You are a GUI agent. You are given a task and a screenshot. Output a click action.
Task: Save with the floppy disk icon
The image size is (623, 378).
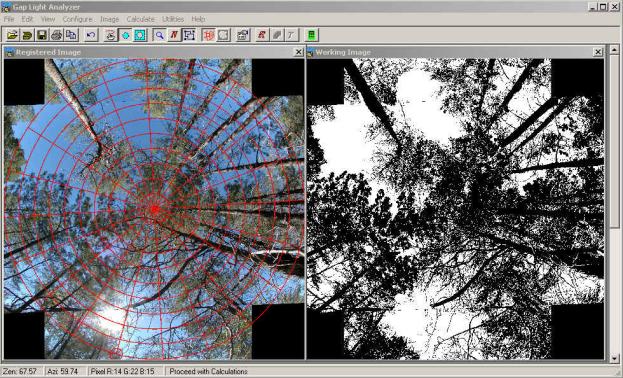(42, 35)
